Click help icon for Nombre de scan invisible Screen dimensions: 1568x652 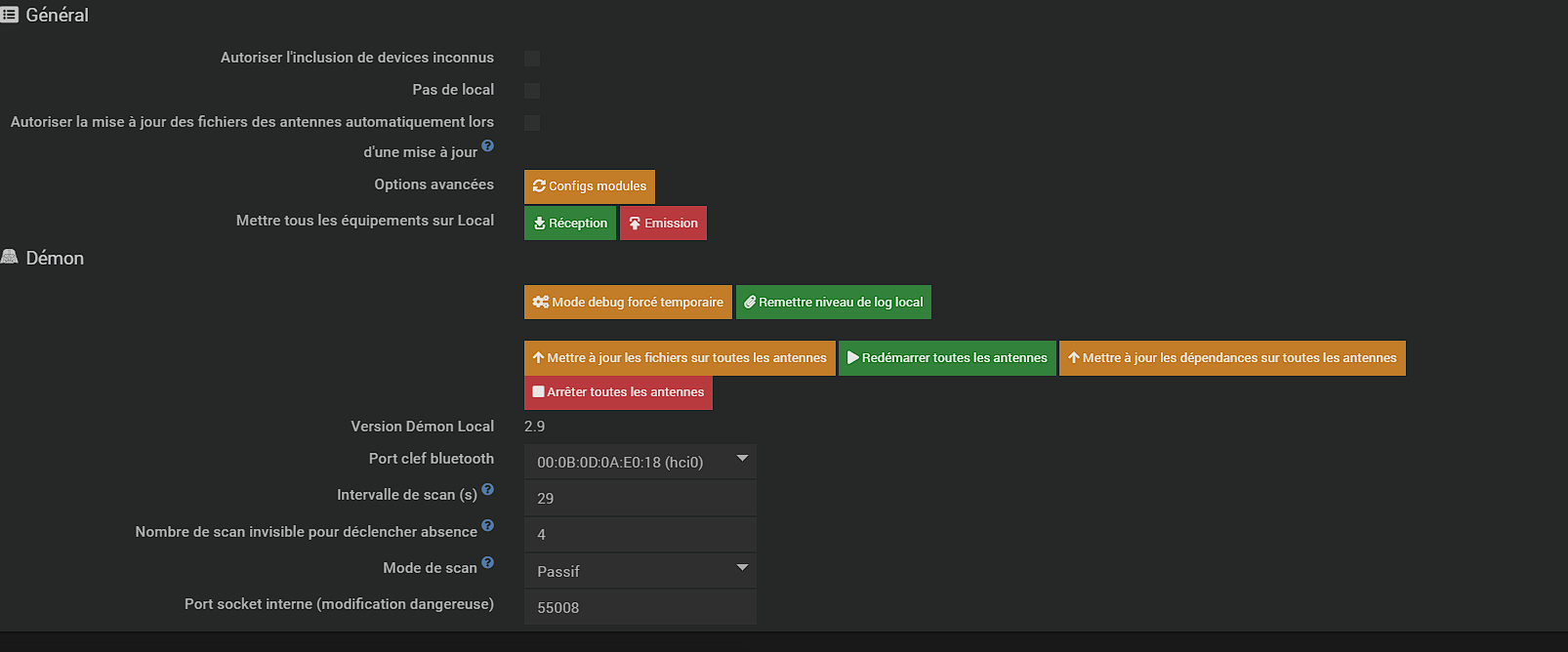point(488,526)
